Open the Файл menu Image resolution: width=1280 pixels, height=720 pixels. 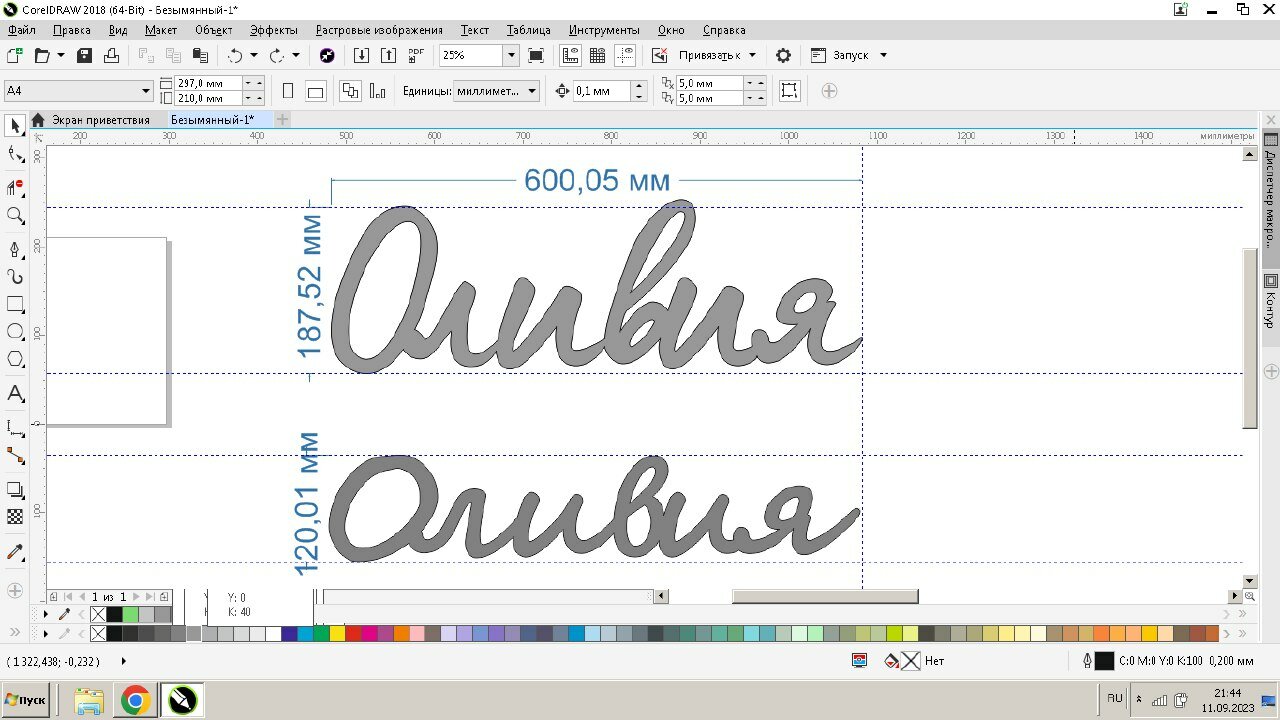(x=21, y=30)
